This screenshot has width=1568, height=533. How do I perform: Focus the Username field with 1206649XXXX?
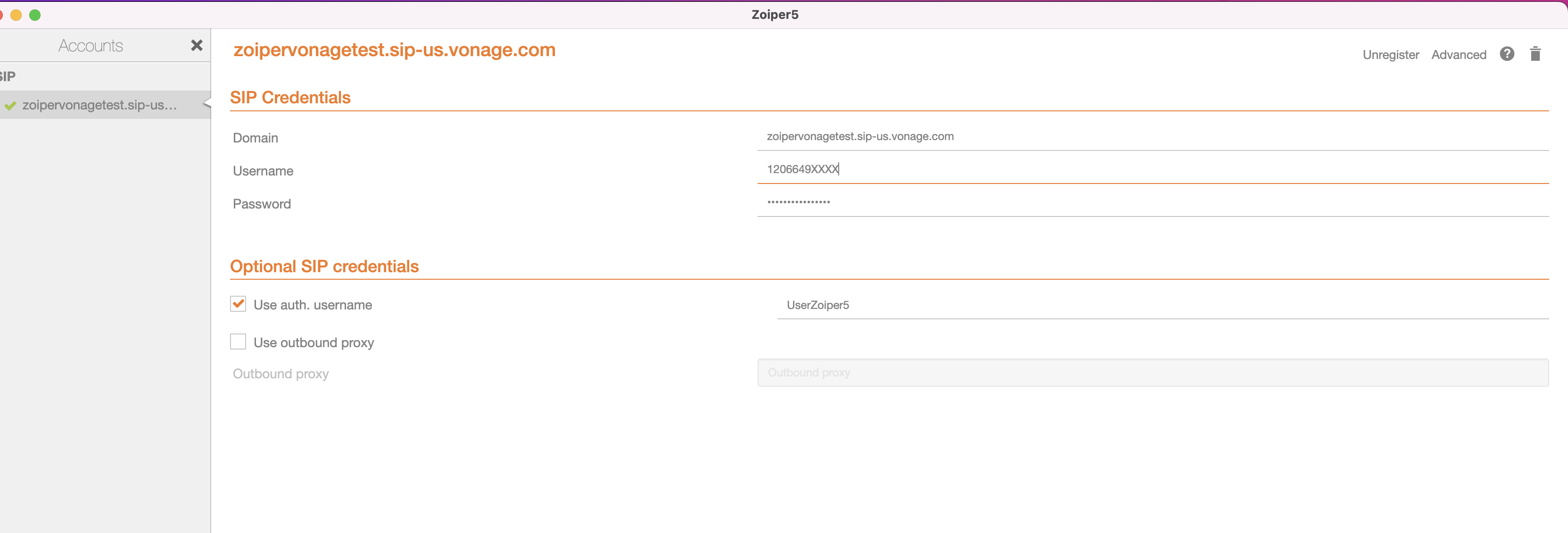click(x=1152, y=169)
